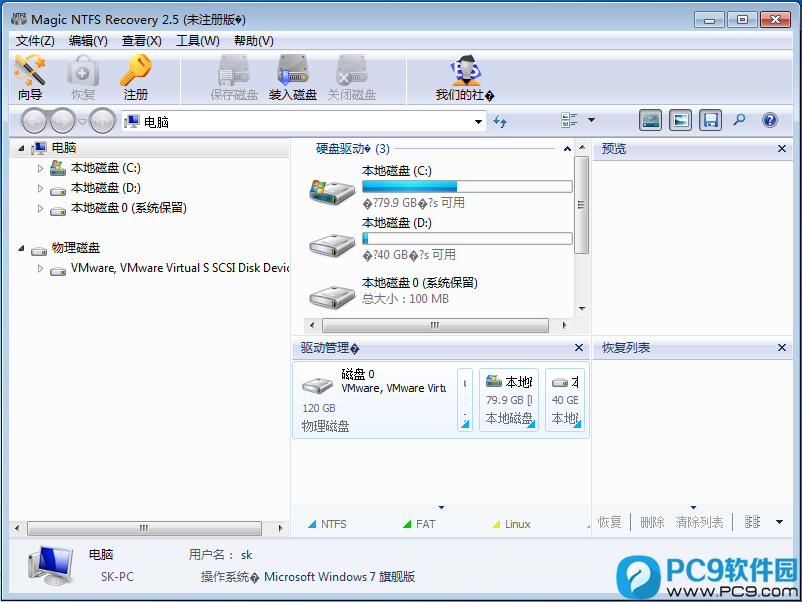Click the SK-PC computer name text
Screen dimensions: 802x602
pos(117,577)
